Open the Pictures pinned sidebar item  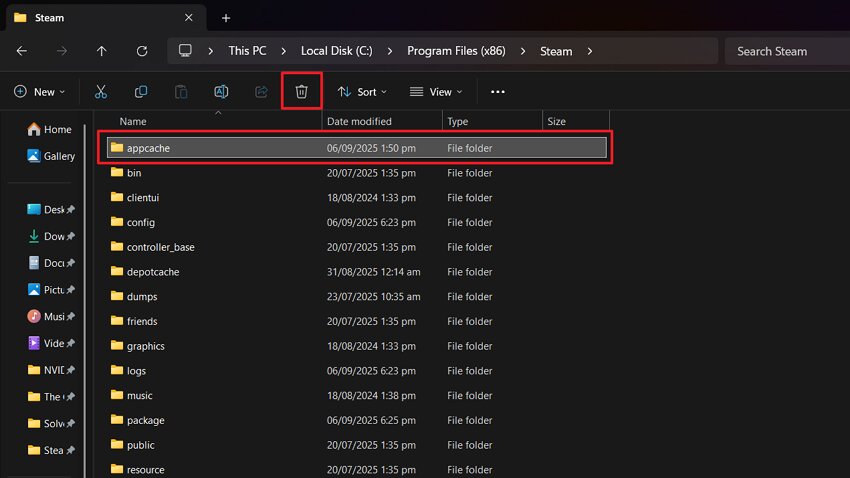[x=51, y=289]
